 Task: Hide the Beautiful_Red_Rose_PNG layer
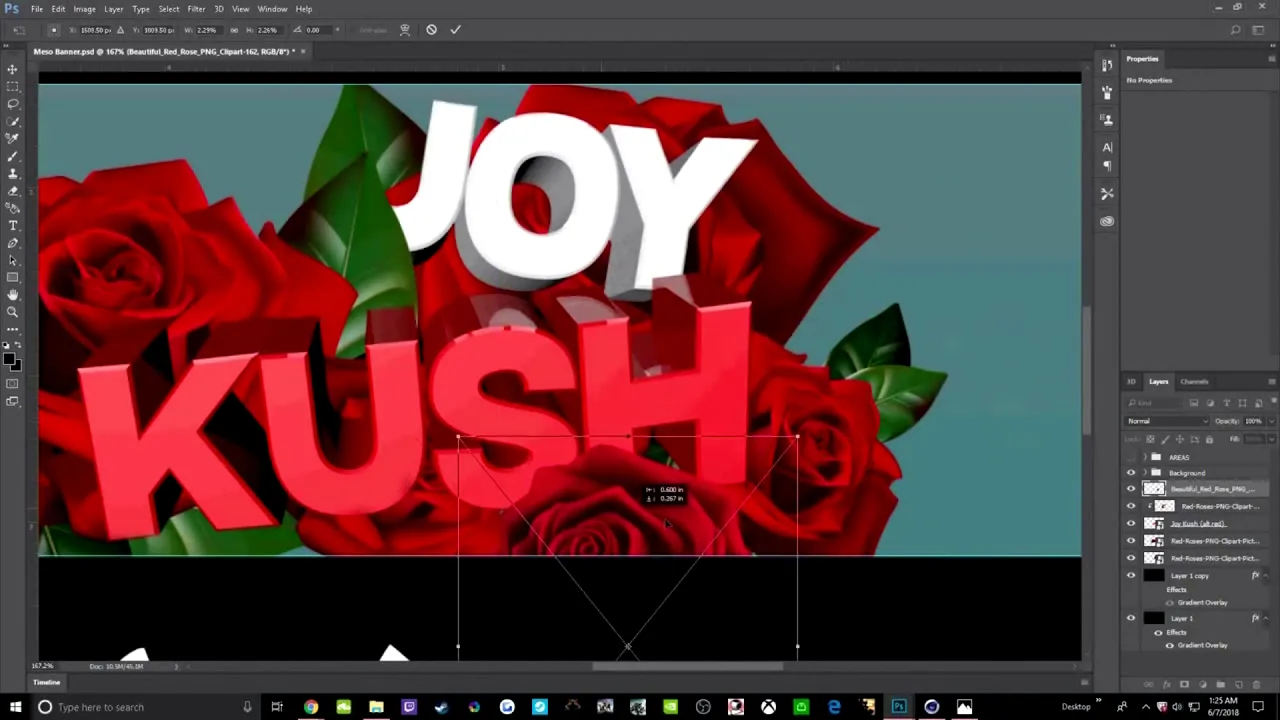click(x=1131, y=489)
